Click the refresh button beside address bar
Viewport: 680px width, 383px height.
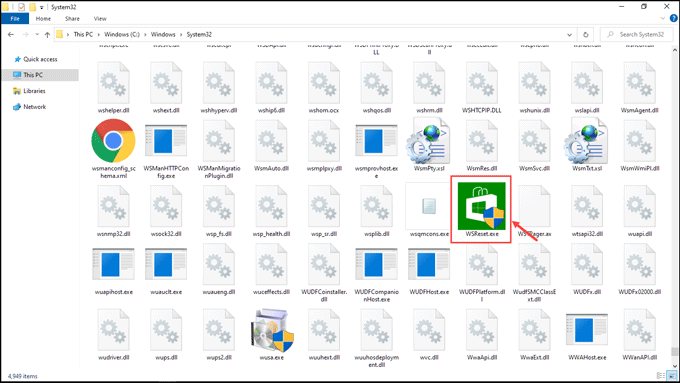585,34
